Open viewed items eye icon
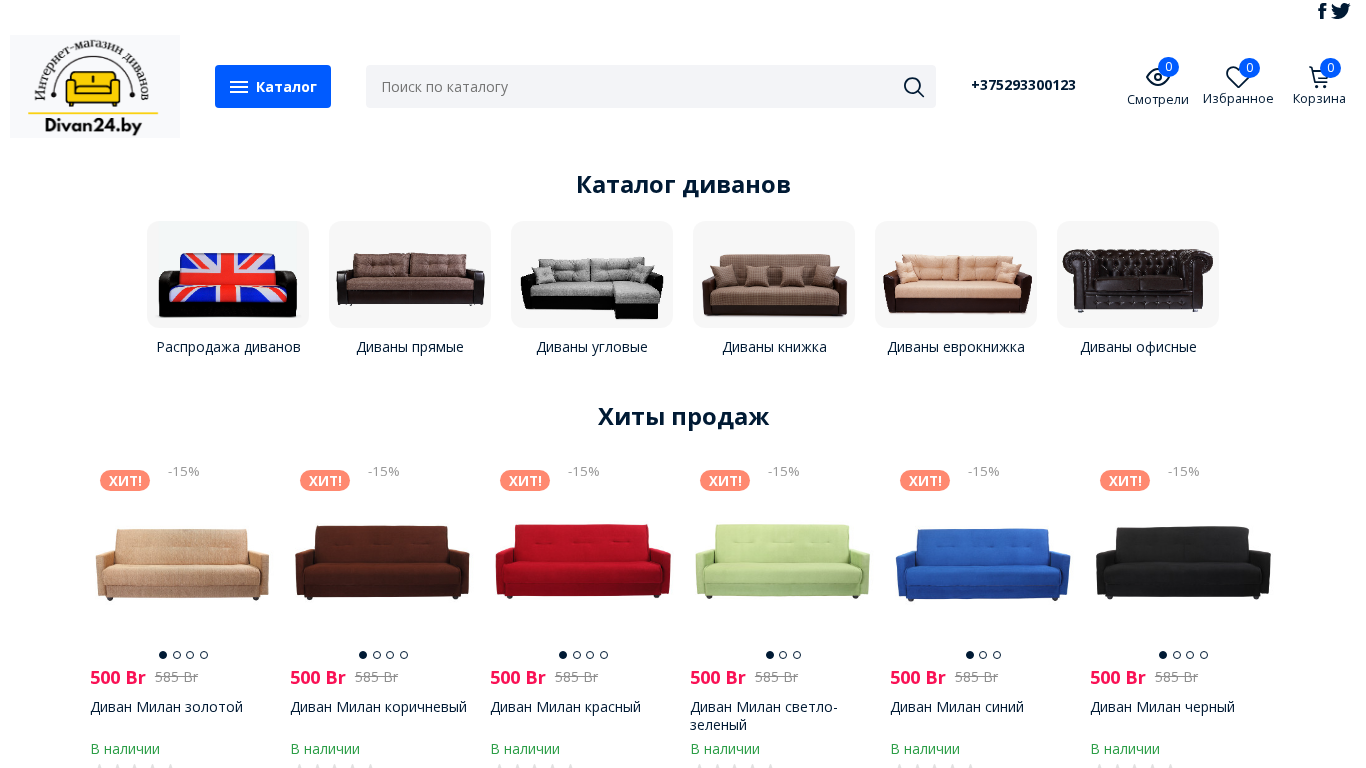The width and height of the screenshot is (1366, 768). coord(1157,77)
